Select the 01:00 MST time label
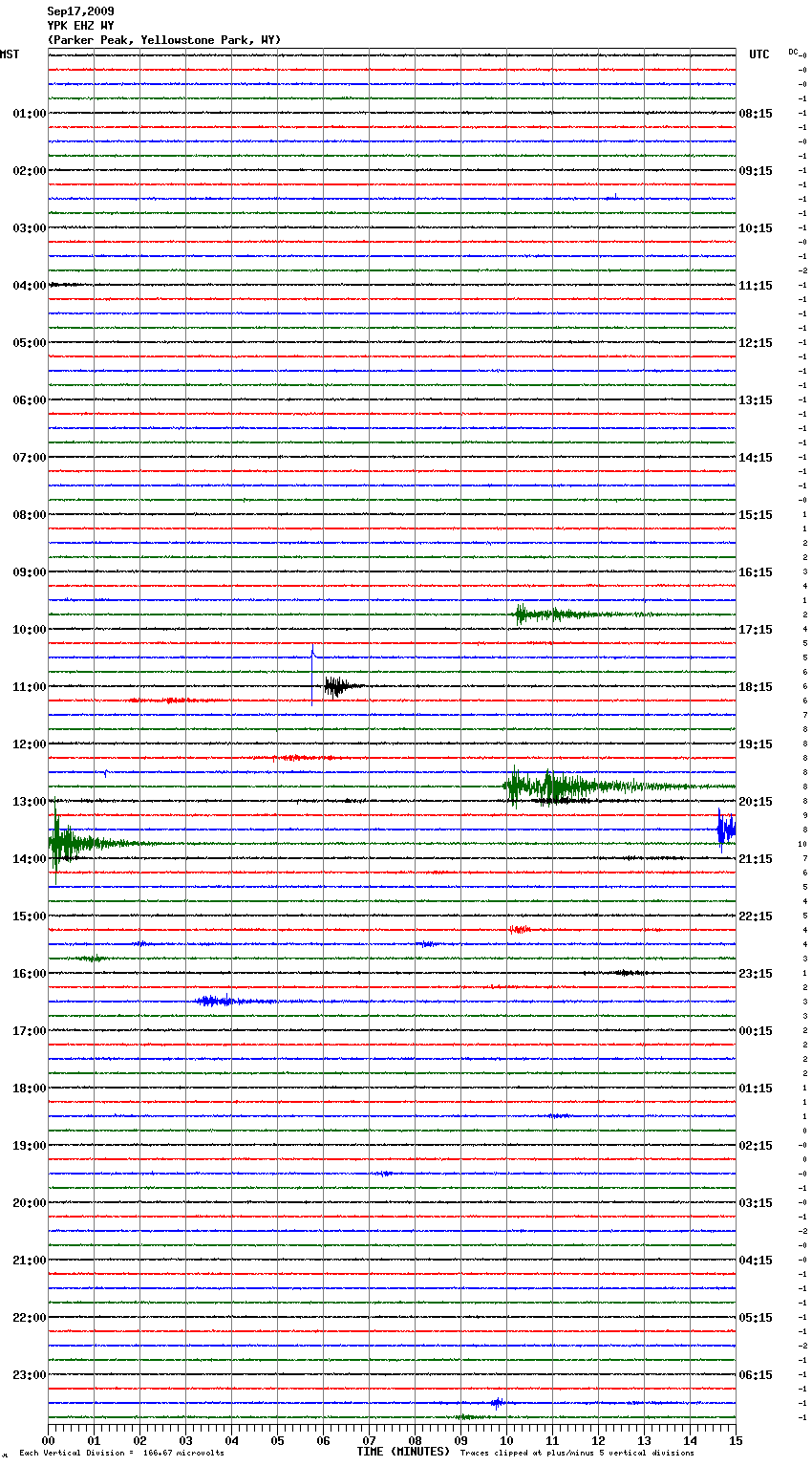Screen dimensions: 812x1466 [30, 114]
